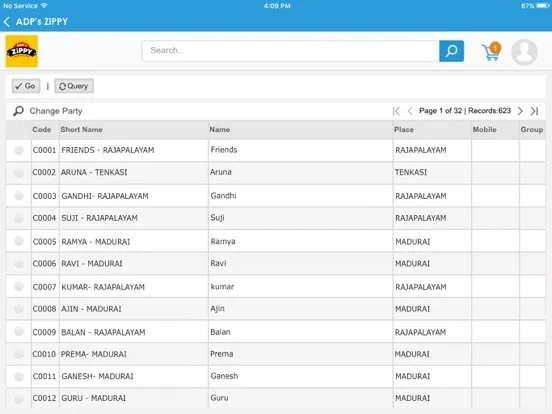Select radio for C0009 Balan
Viewport: 552px width, 414px height.
point(19,332)
